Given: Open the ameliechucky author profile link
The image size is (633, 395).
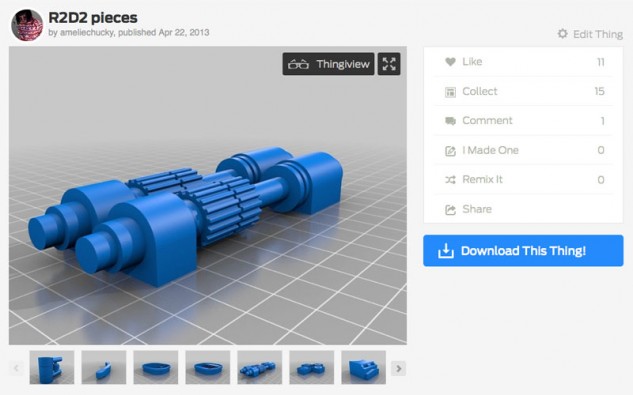Looking at the screenshot, I should tap(87, 32).
